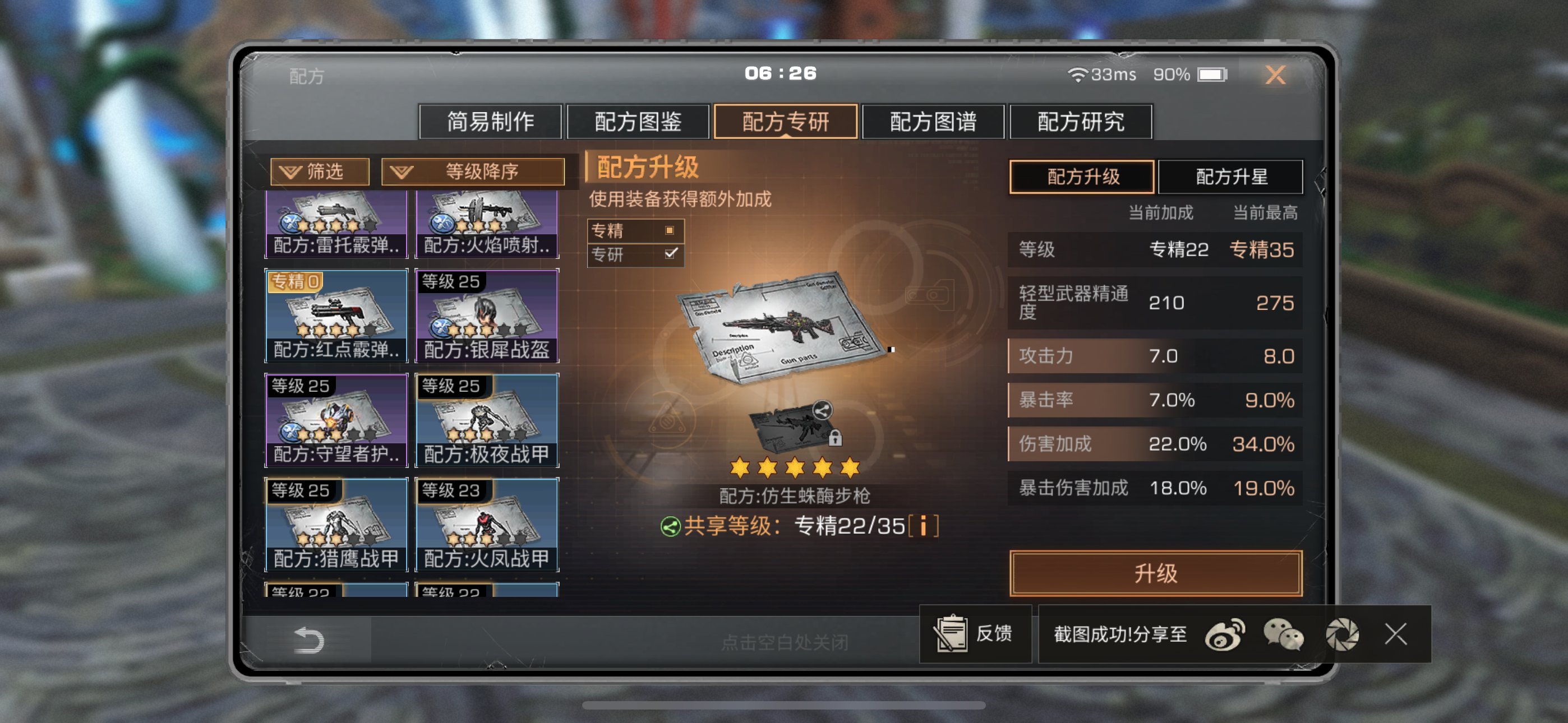Open the 等级降序 sort dropdown
1568x723 pixels.
(x=473, y=172)
